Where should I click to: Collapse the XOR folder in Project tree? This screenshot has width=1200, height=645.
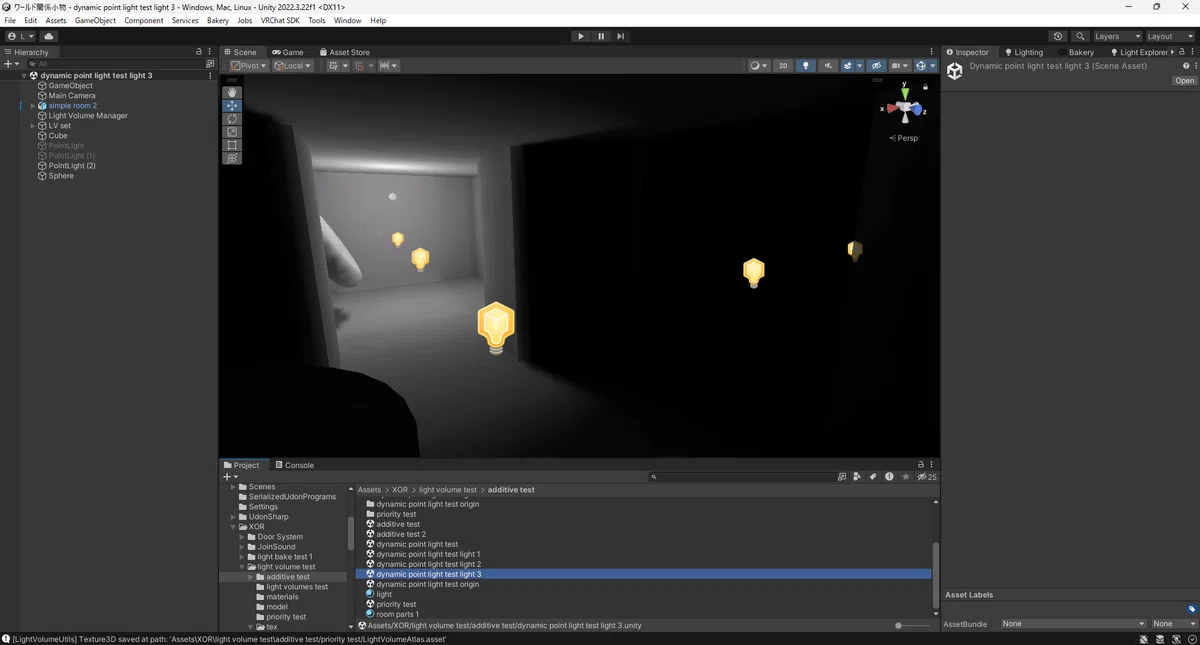pyautogui.click(x=233, y=527)
